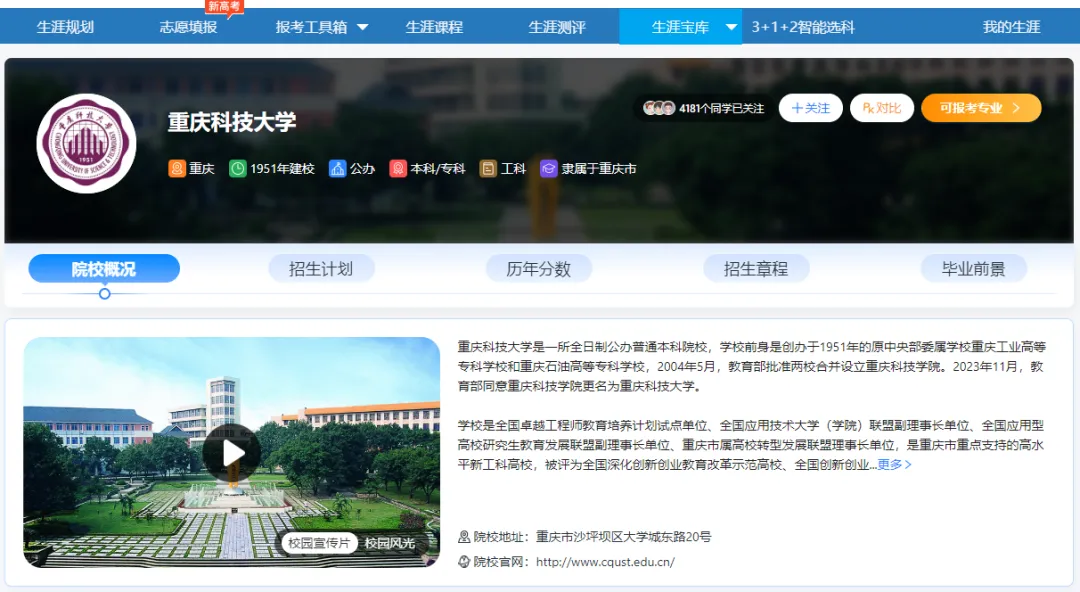Play the campus promotional video
Image resolution: width=1080 pixels, height=592 pixels.
pos(231,453)
